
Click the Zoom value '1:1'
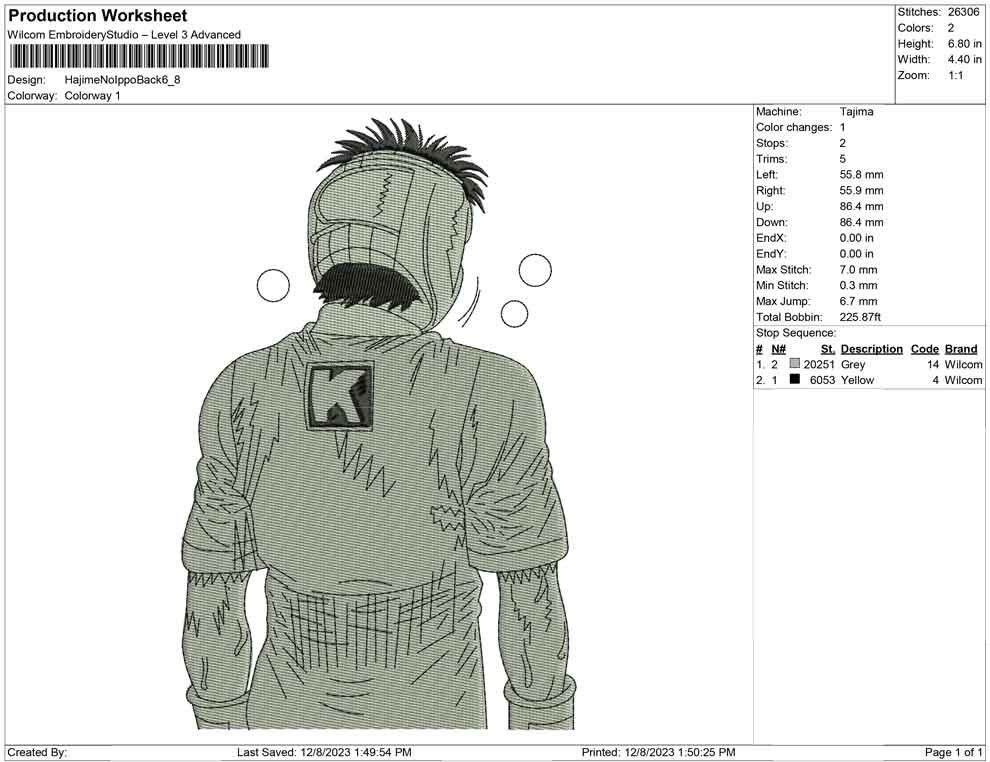point(956,75)
